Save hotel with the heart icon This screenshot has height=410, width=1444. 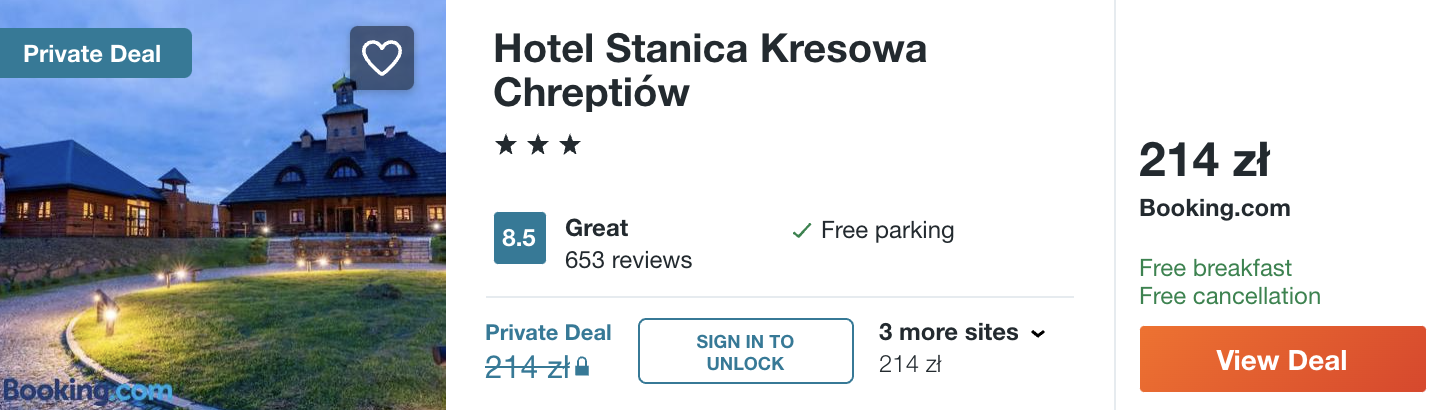[x=381, y=58]
